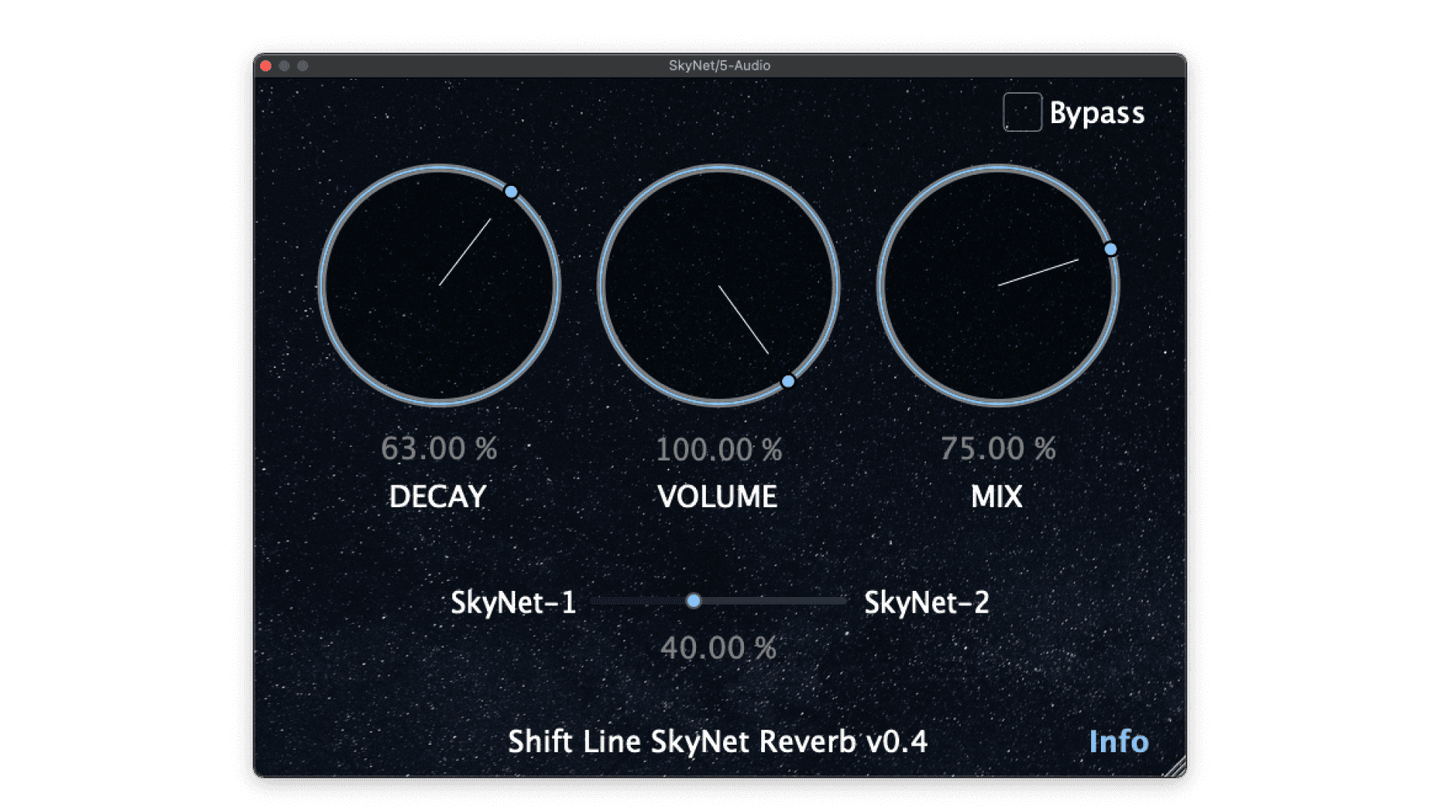This screenshot has height=810, width=1440.
Task: Select the MIX label under the third knob
Action: point(994,496)
